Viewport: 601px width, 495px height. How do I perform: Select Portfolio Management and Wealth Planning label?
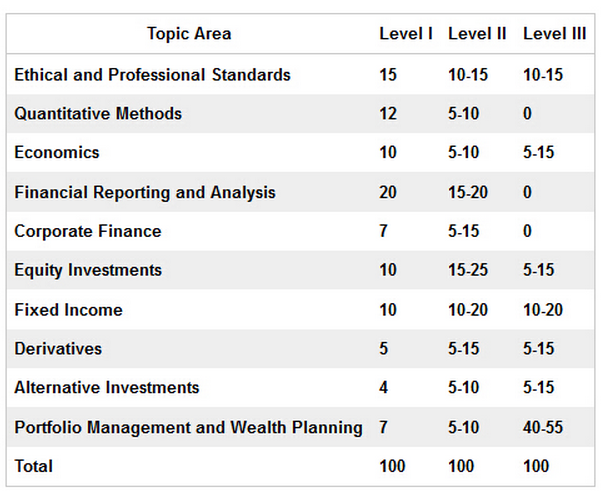pos(188,427)
